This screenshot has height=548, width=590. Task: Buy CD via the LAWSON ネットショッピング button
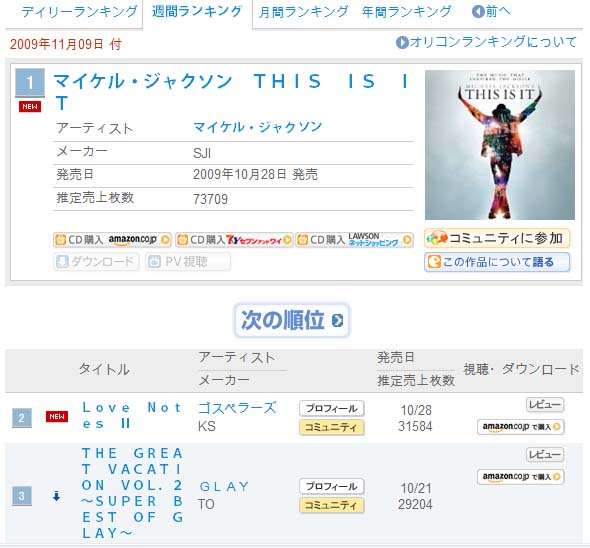tap(354, 240)
